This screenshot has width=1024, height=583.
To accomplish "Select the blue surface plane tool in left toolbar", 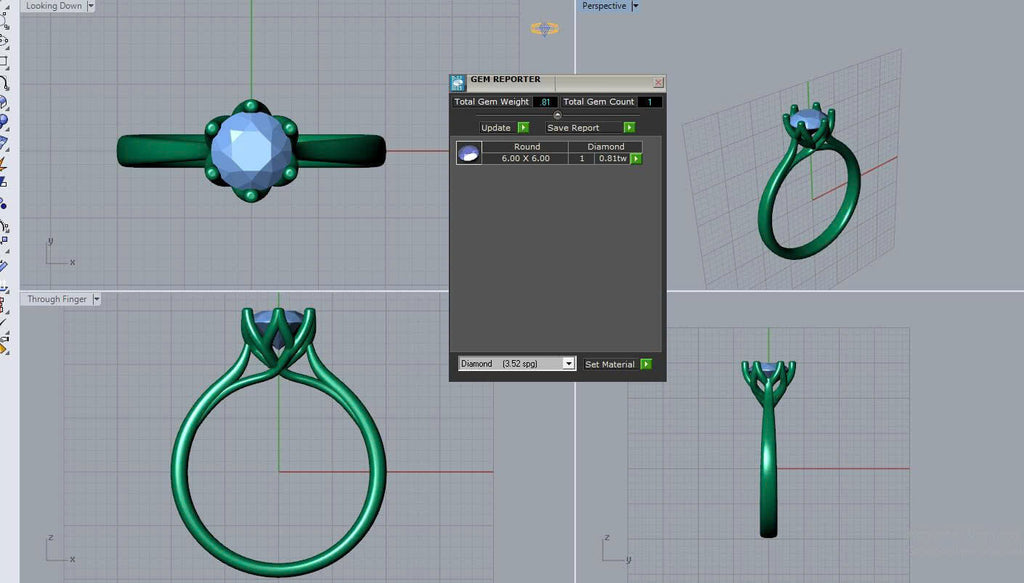I will [3, 142].
